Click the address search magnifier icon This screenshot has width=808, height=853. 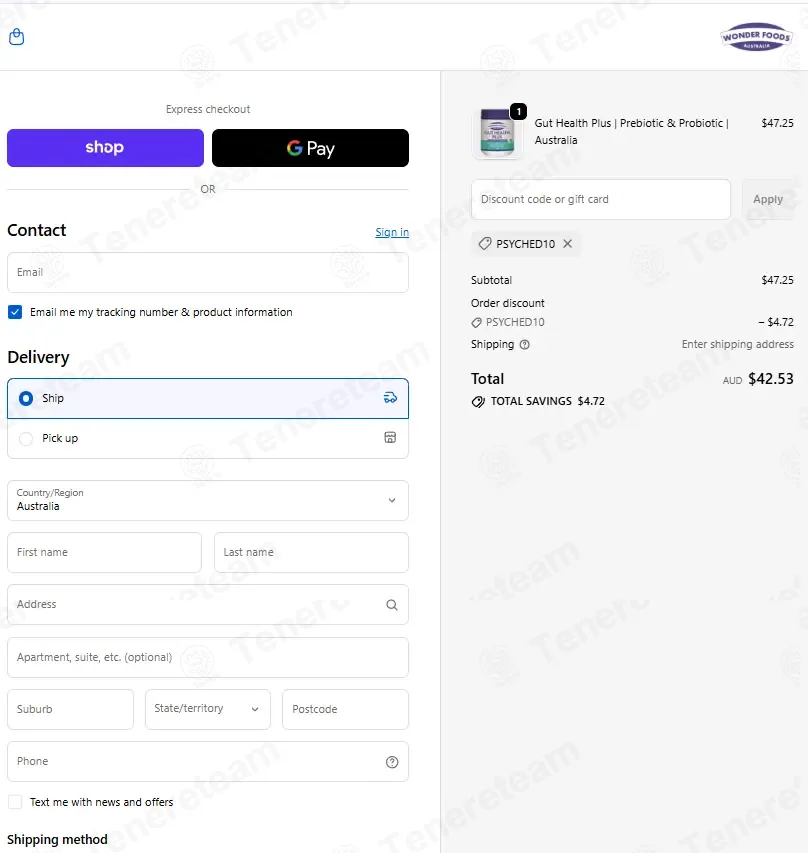[392, 605]
